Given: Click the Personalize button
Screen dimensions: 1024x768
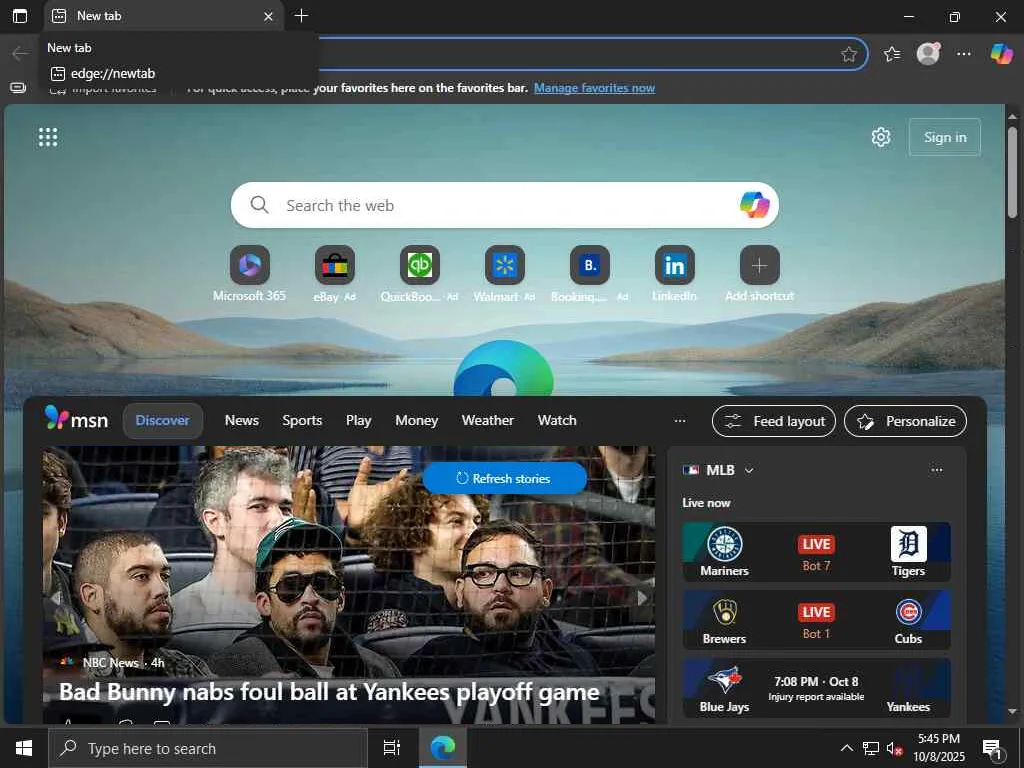Looking at the screenshot, I should coord(905,421).
